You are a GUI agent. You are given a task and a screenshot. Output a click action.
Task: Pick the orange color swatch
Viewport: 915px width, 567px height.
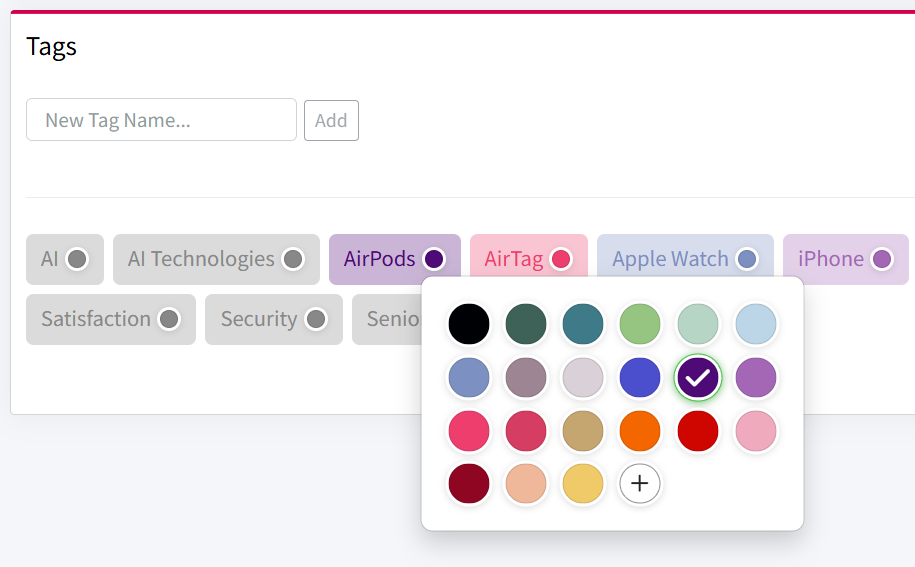[640, 431]
